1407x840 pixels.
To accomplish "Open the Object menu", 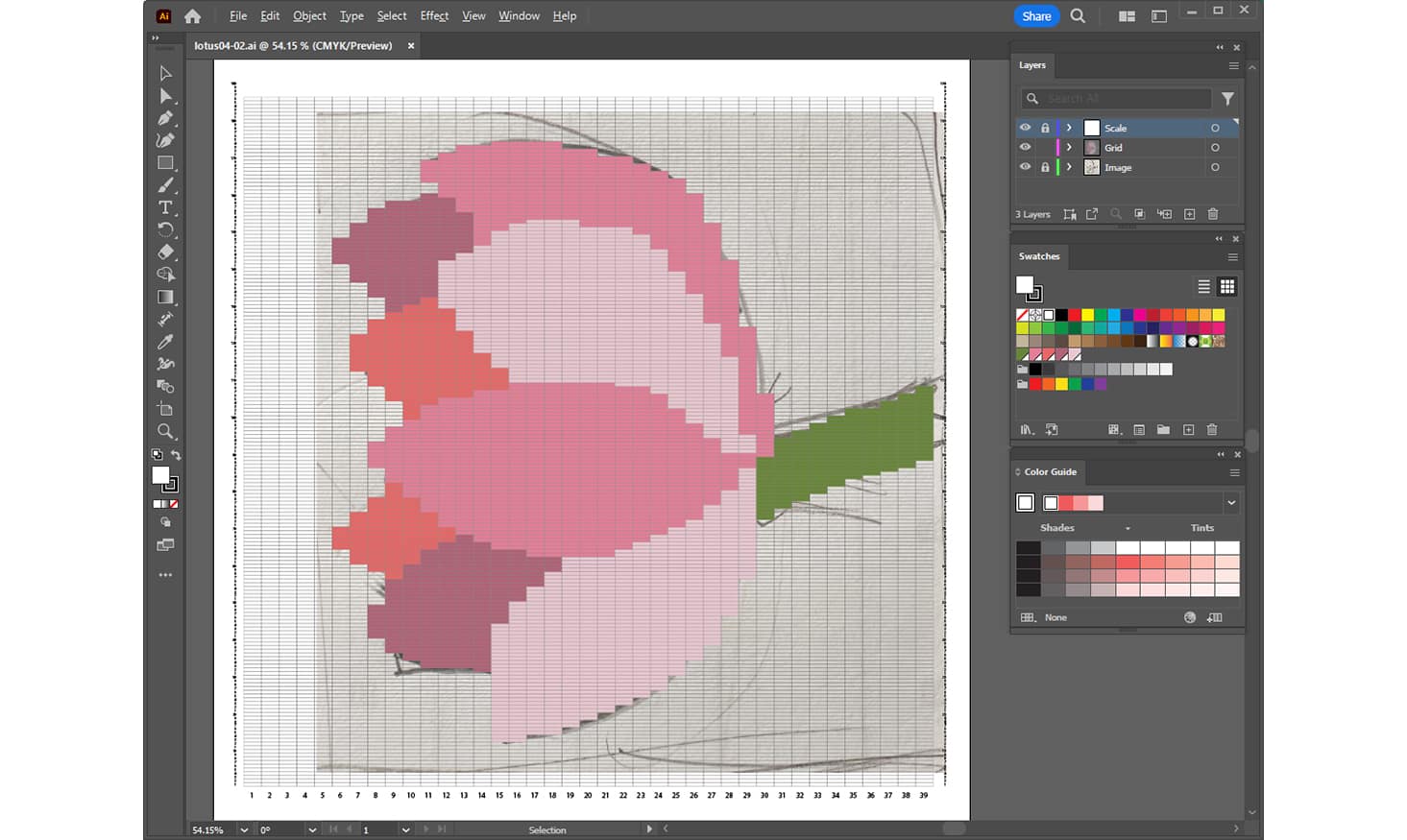I will point(309,15).
